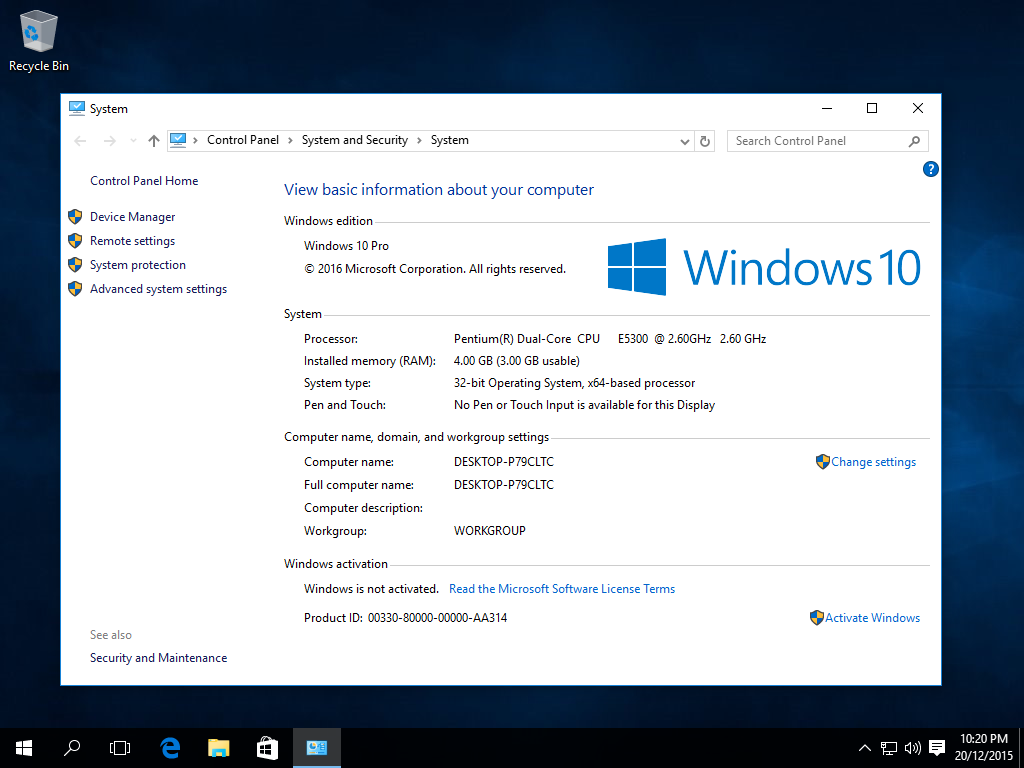
Task: Open Remote settings
Action: point(133,241)
